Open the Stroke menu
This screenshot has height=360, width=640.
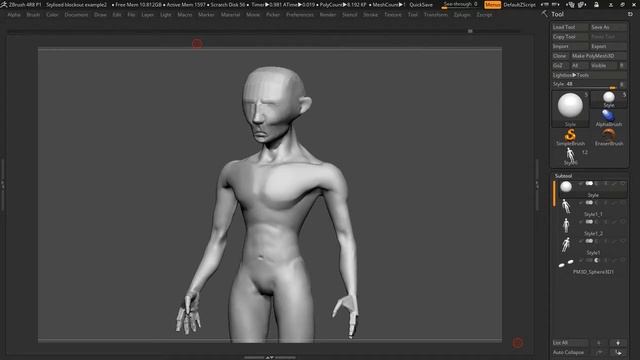[x=371, y=15]
